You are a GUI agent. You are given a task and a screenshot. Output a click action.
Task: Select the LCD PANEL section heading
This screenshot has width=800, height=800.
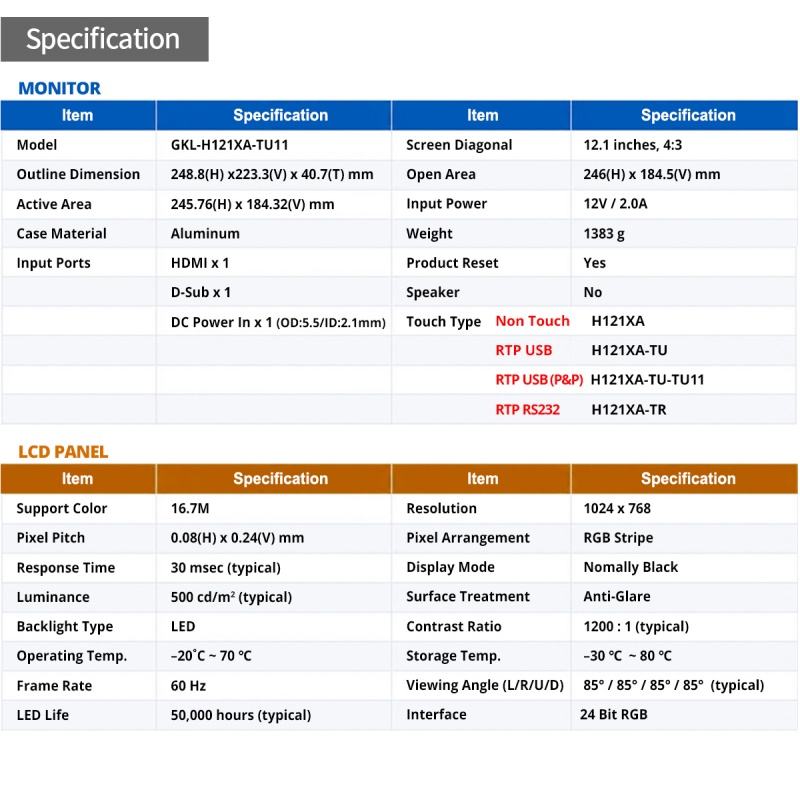[63, 452]
